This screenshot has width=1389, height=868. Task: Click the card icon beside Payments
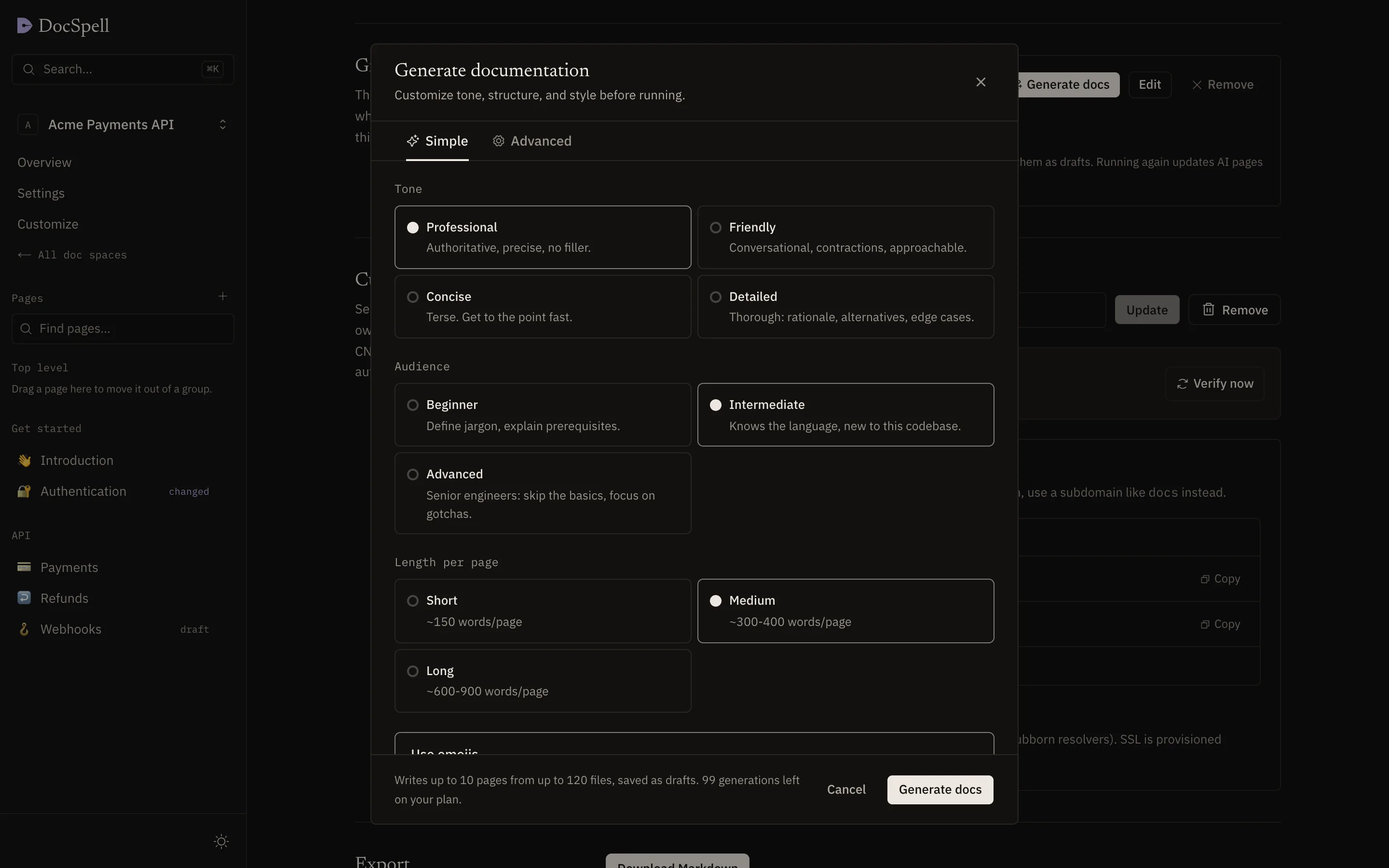click(x=24, y=567)
